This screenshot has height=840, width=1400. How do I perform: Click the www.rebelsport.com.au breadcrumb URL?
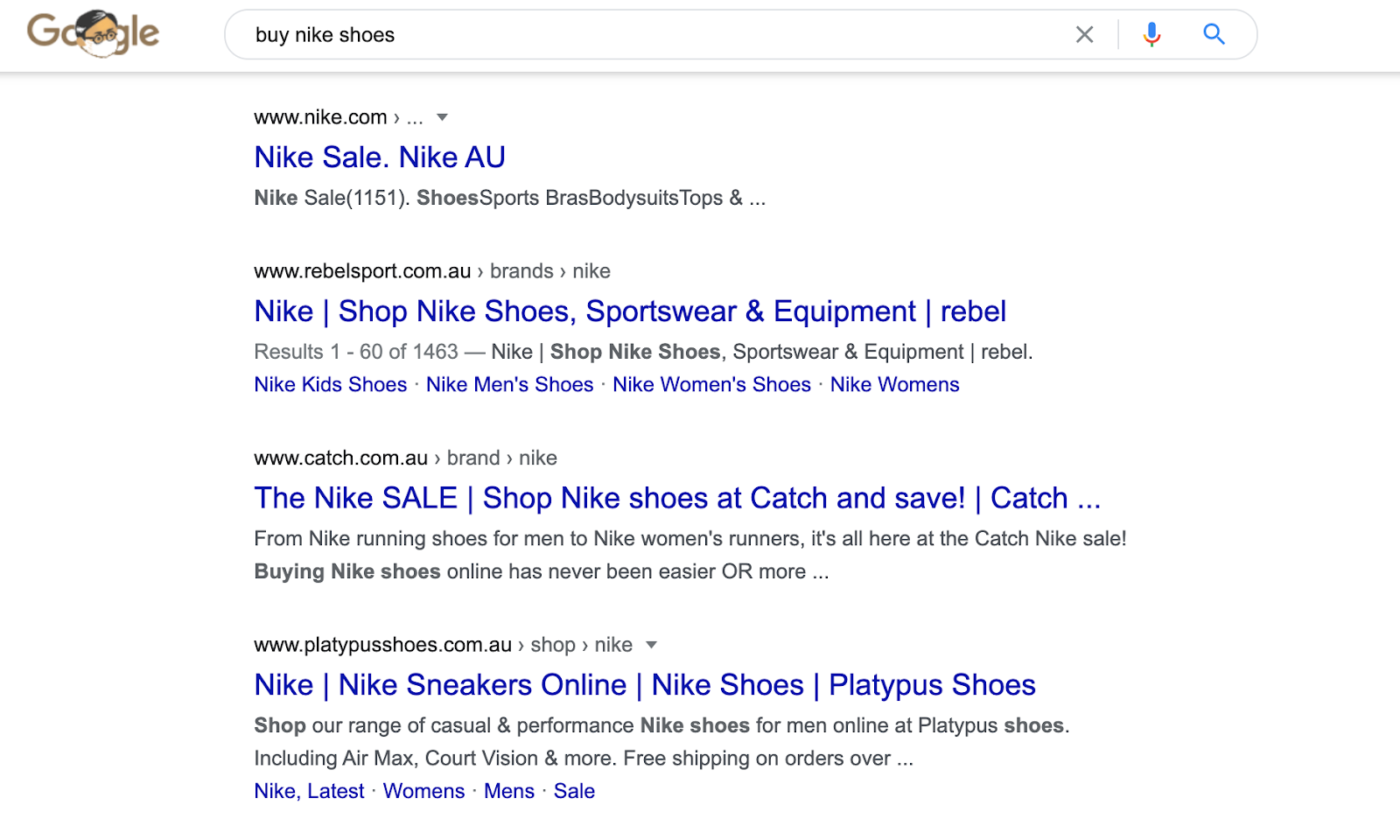tap(362, 271)
